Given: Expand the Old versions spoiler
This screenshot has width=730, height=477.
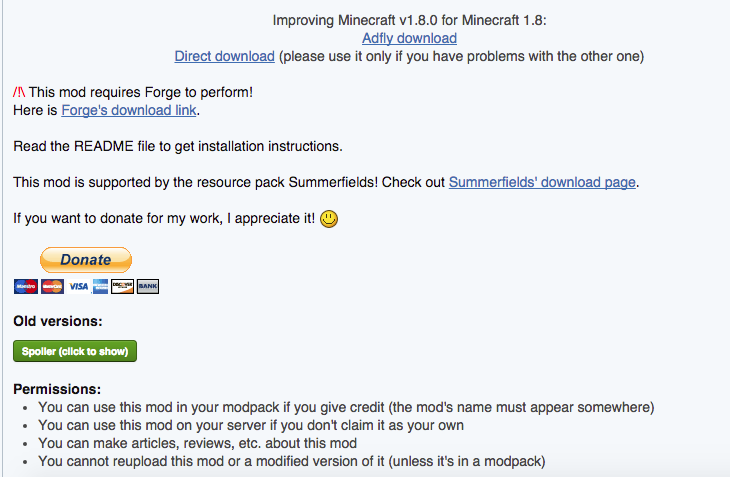Looking at the screenshot, I should click(75, 351).
